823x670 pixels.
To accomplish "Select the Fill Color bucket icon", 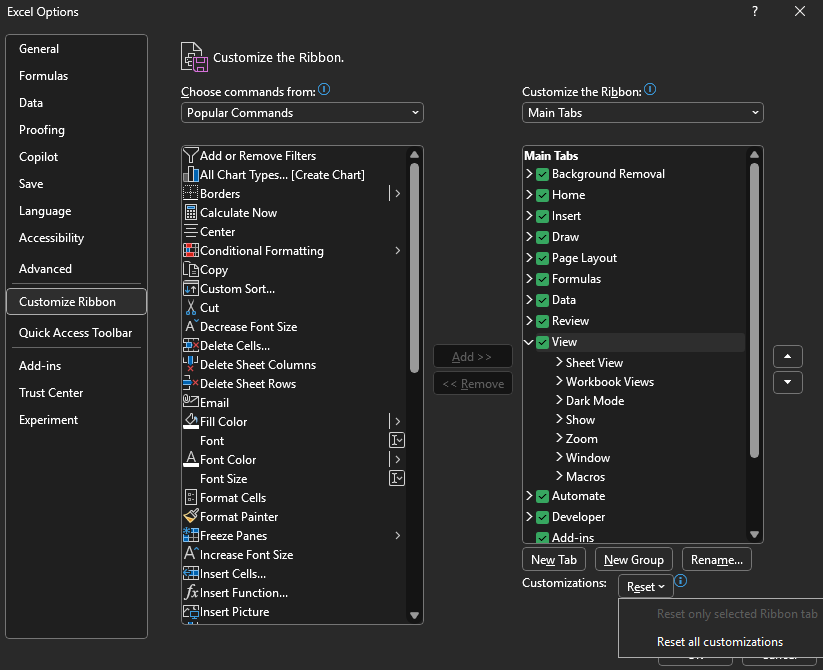I will pyautogui.click(x=191, y=422).
